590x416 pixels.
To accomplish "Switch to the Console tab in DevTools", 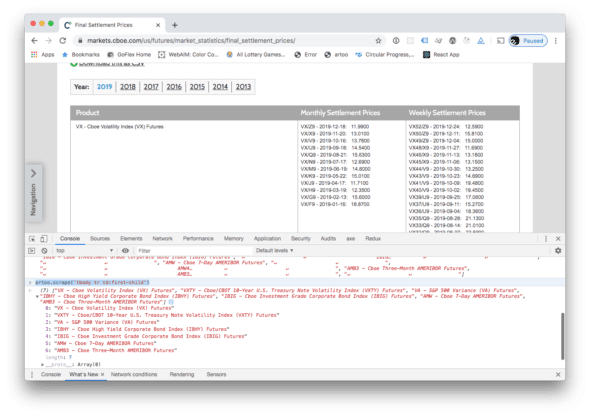I will (70, 239).
